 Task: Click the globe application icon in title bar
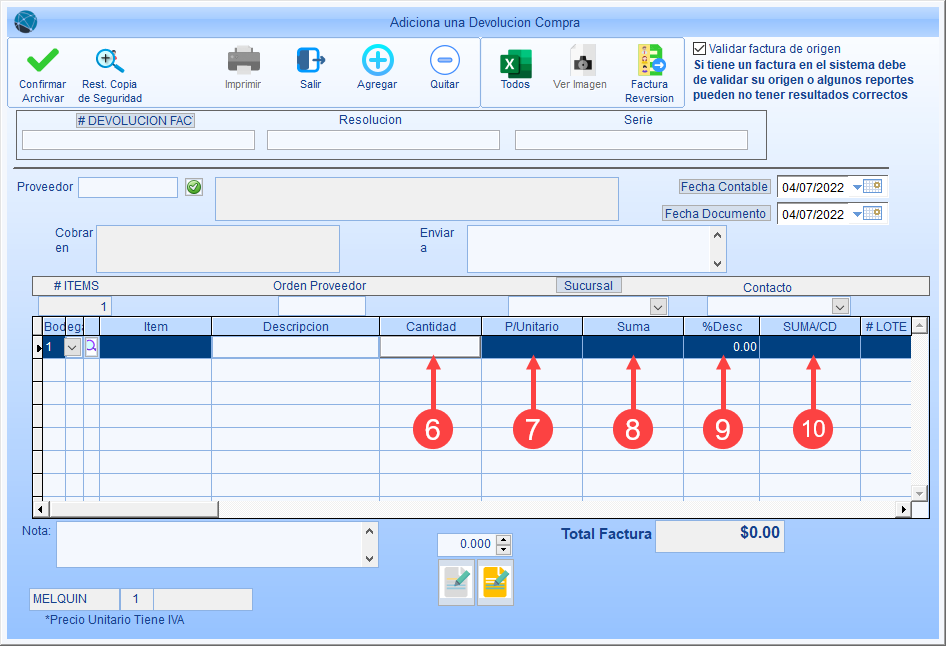click(26, 22)
